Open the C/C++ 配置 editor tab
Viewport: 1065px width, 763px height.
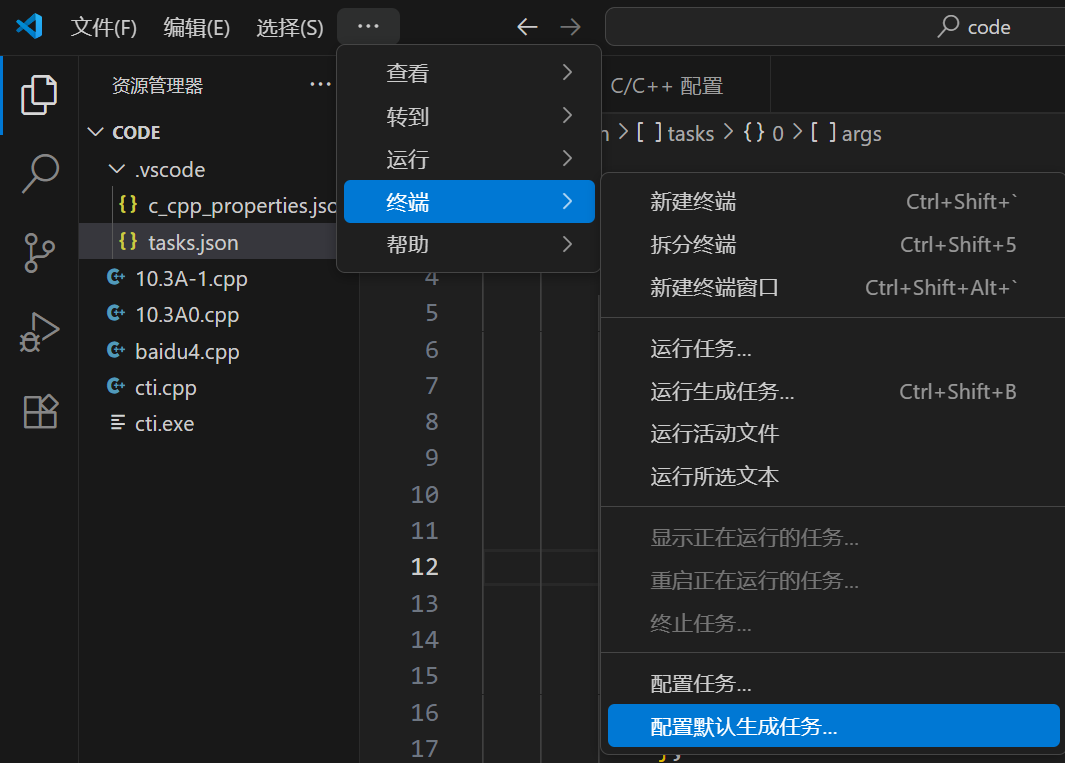pos(666,86)
